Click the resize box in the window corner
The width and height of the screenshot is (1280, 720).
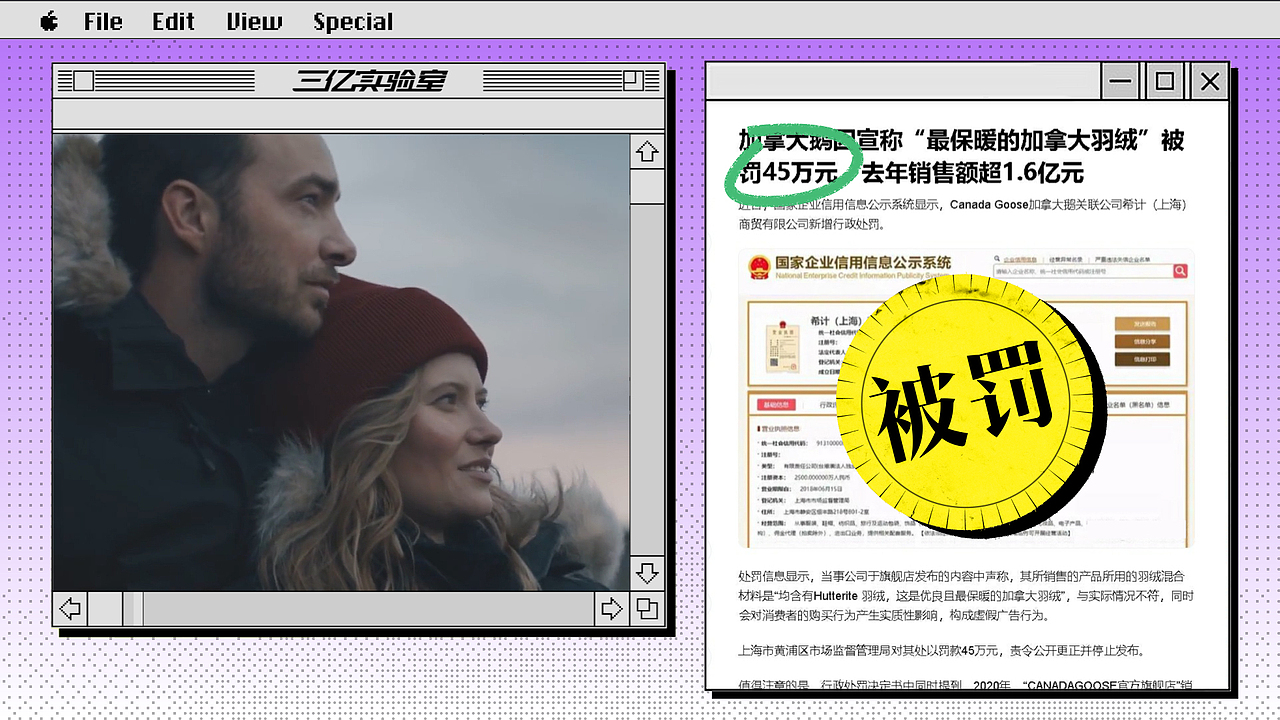[647, 608]
